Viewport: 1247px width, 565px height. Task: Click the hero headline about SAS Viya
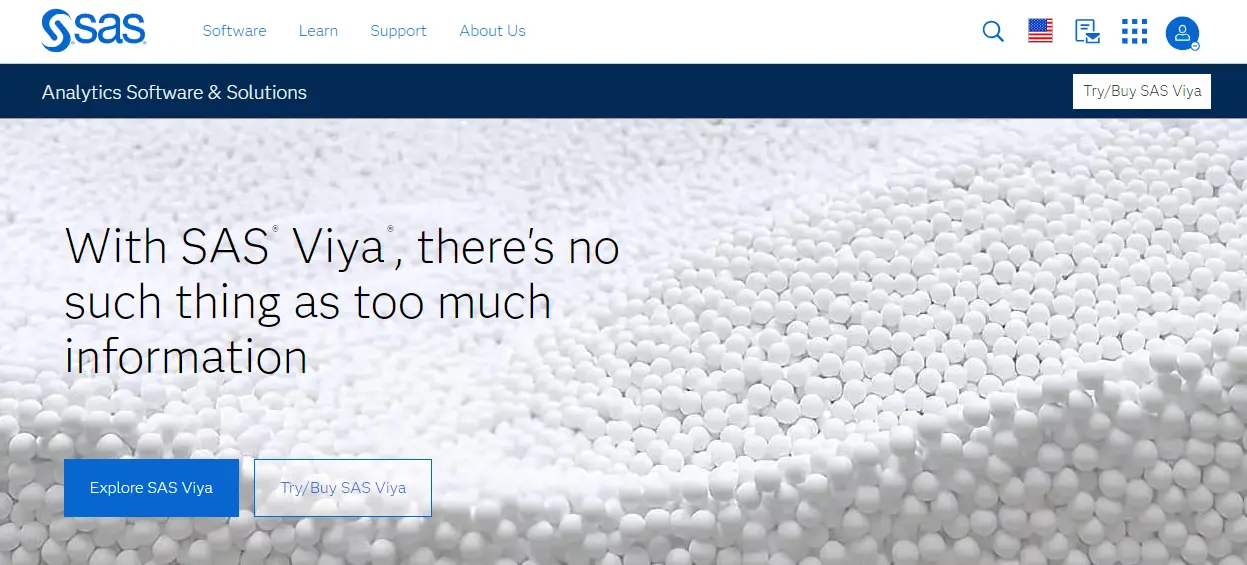342,301
